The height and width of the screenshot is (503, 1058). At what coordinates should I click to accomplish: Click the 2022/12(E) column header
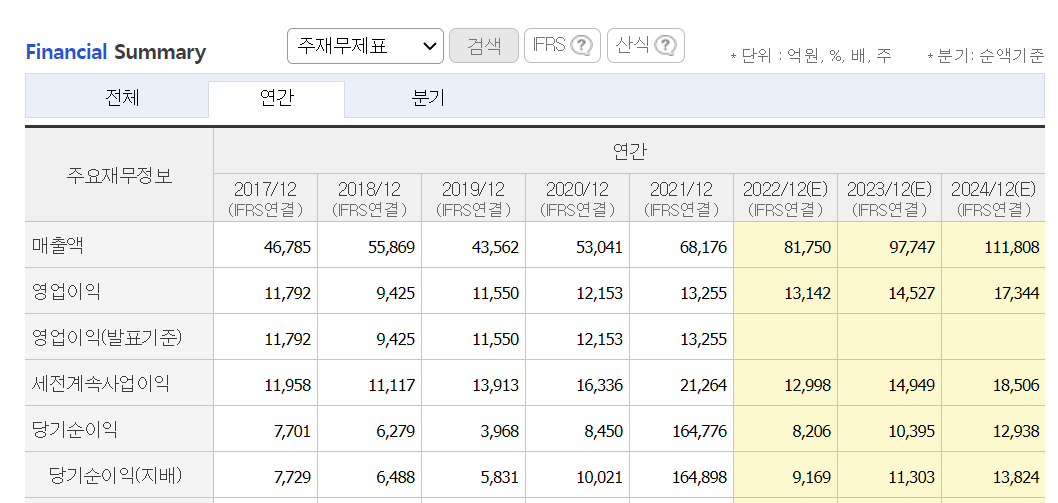tap(785, 198)
